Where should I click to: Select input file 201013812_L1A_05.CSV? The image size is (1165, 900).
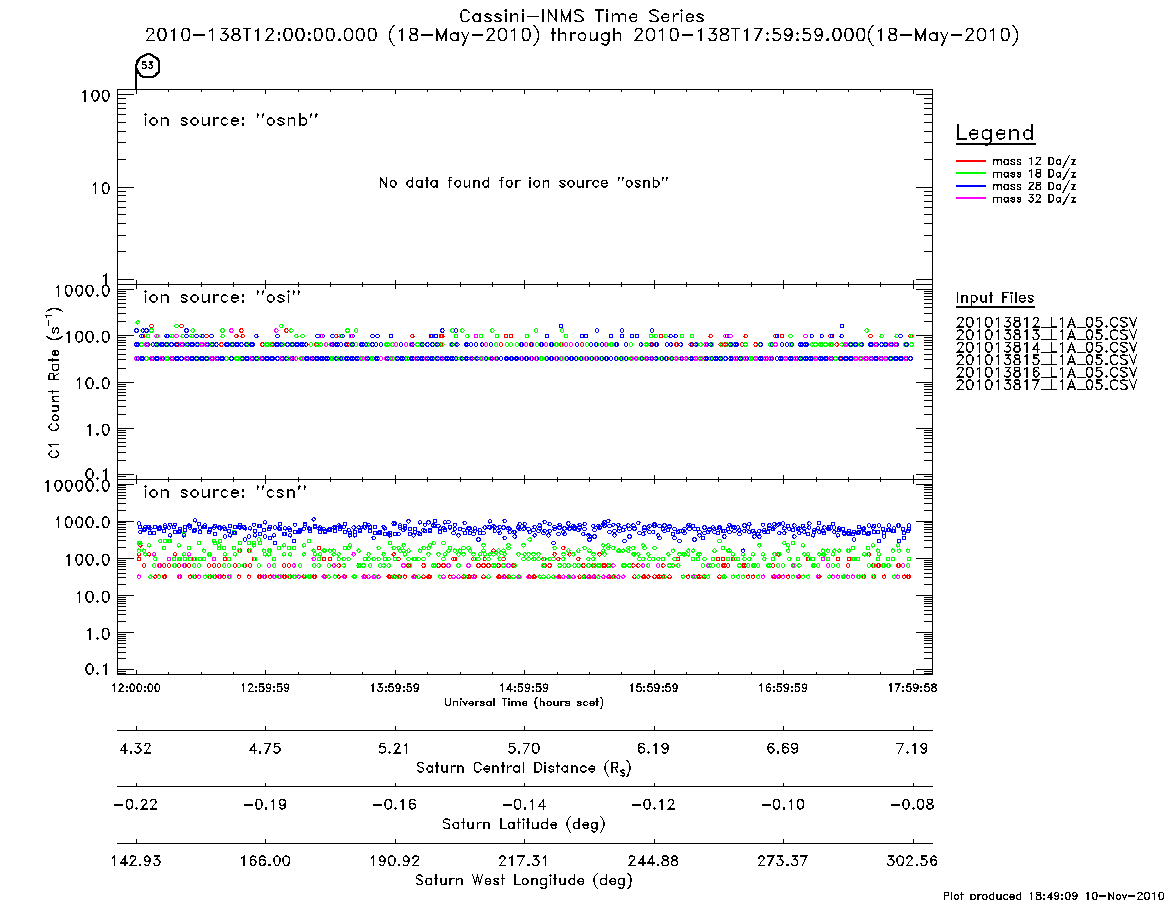1046,323
